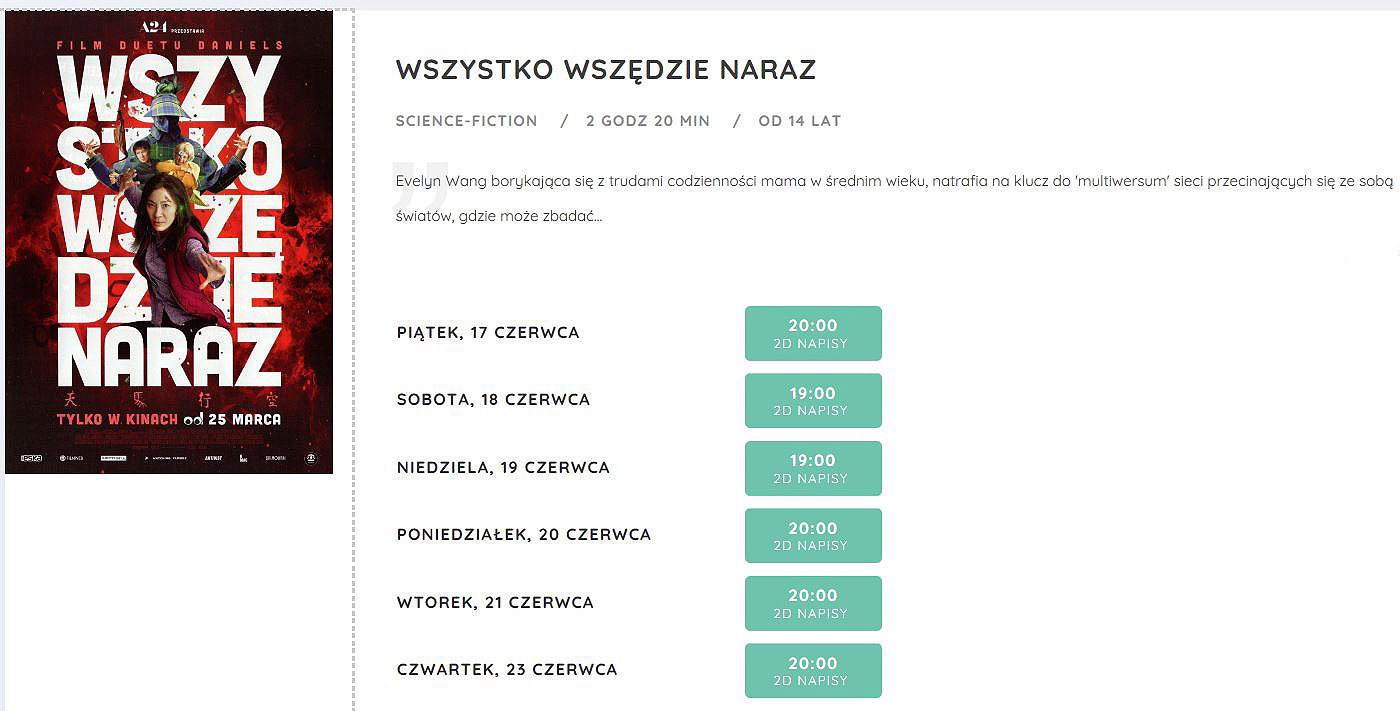Click the Piątek, 17 Czerwca date label

click(x=488, y=333)
